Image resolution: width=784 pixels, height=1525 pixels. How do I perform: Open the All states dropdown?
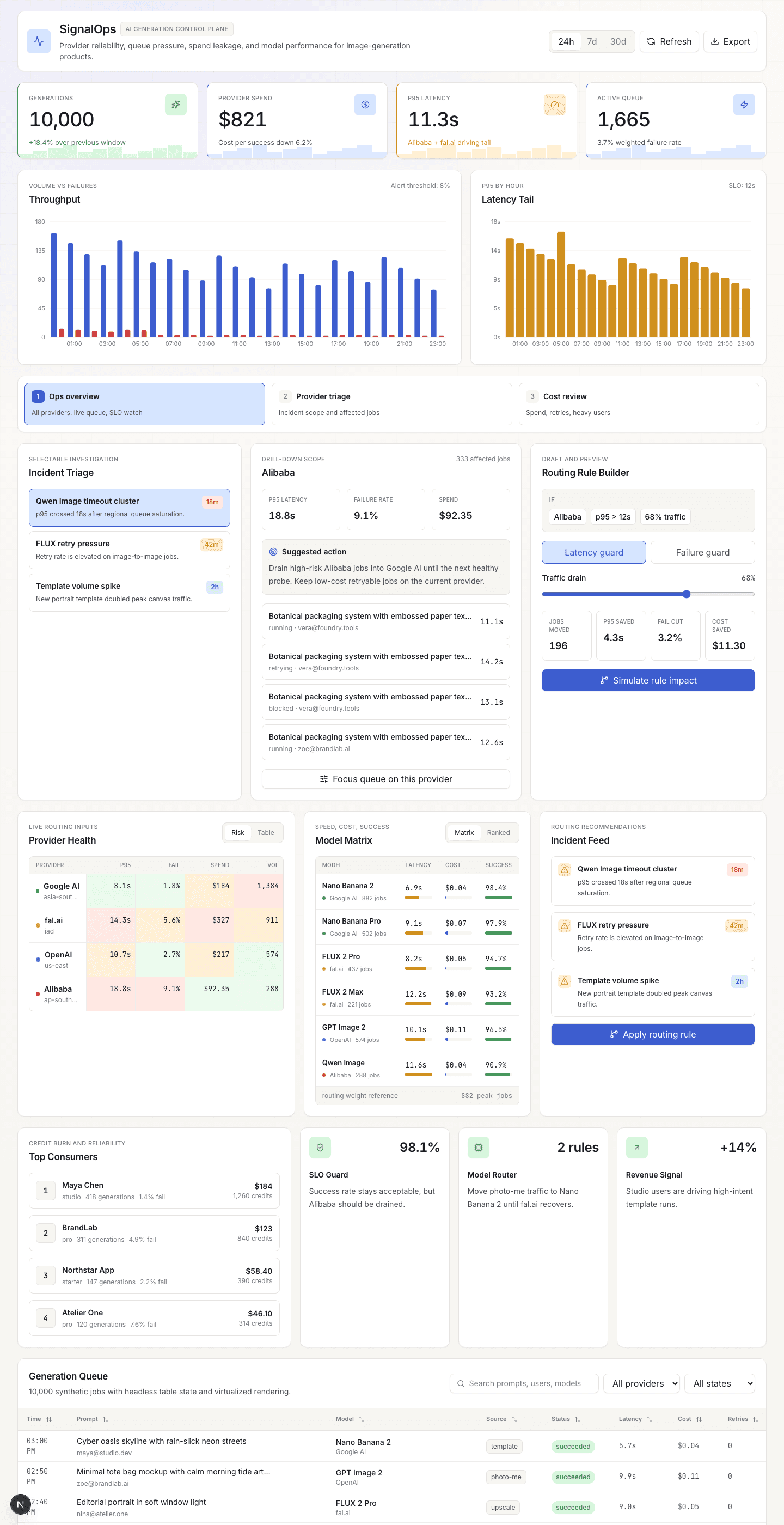coord(720,1383)
